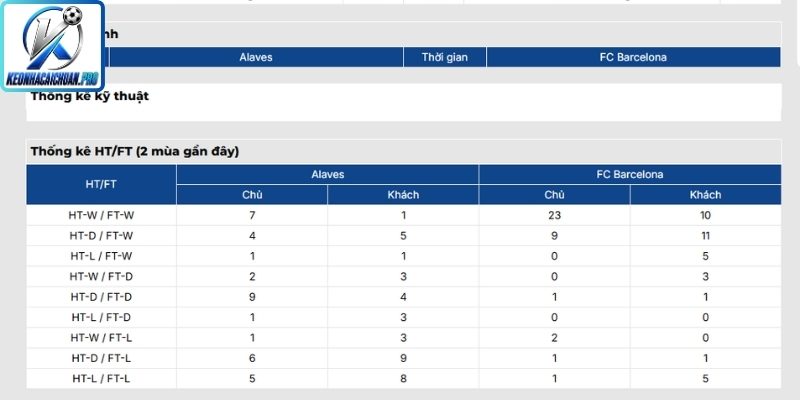This screenshot has width=800, height=400.
Task: Click the HT/FT column header
Action: [x=101, y=185]
